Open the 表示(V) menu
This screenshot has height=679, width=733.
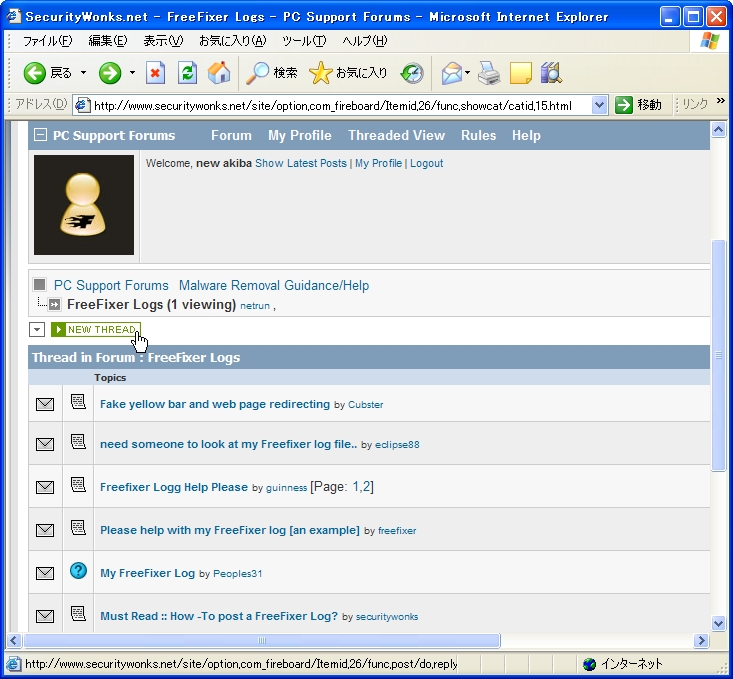(x=163, y=41)
